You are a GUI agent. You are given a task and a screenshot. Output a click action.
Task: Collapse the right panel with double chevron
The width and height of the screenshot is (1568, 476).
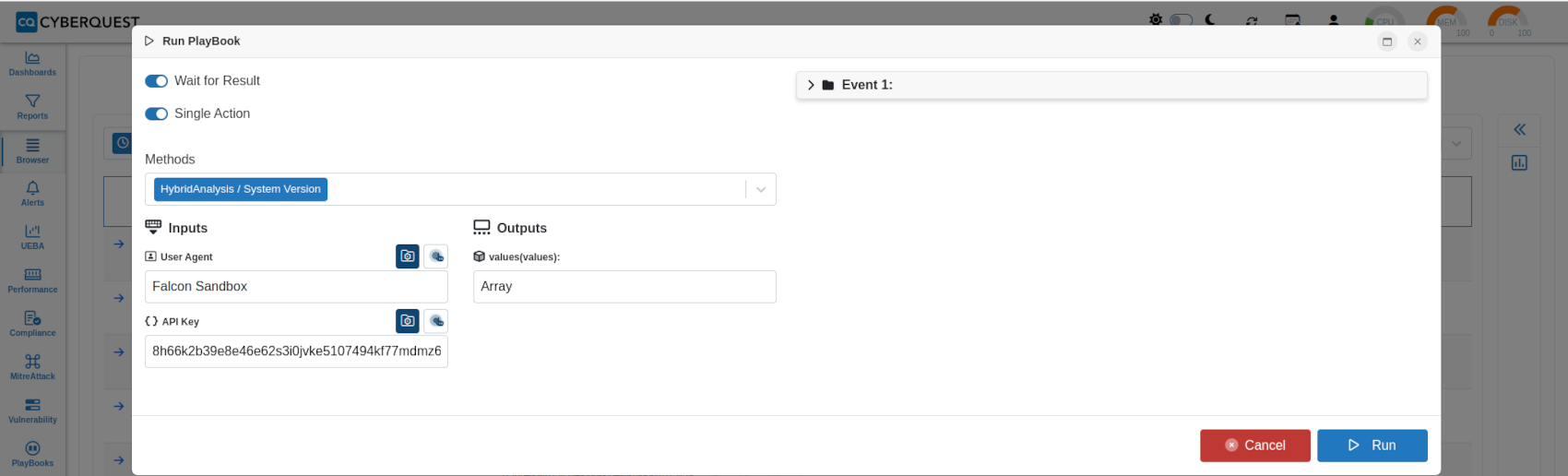(x=1519, y=130)
